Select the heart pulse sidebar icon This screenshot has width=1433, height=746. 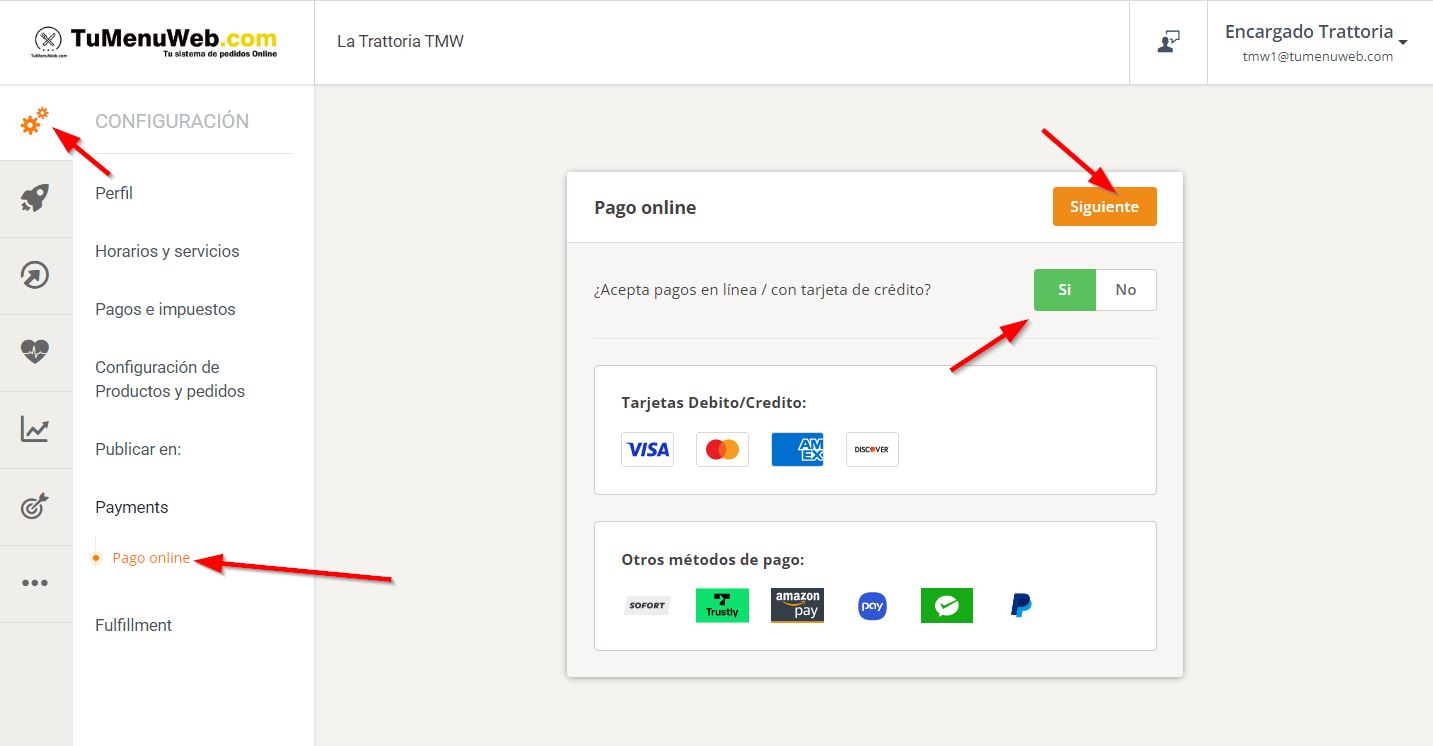click(35, 352)
